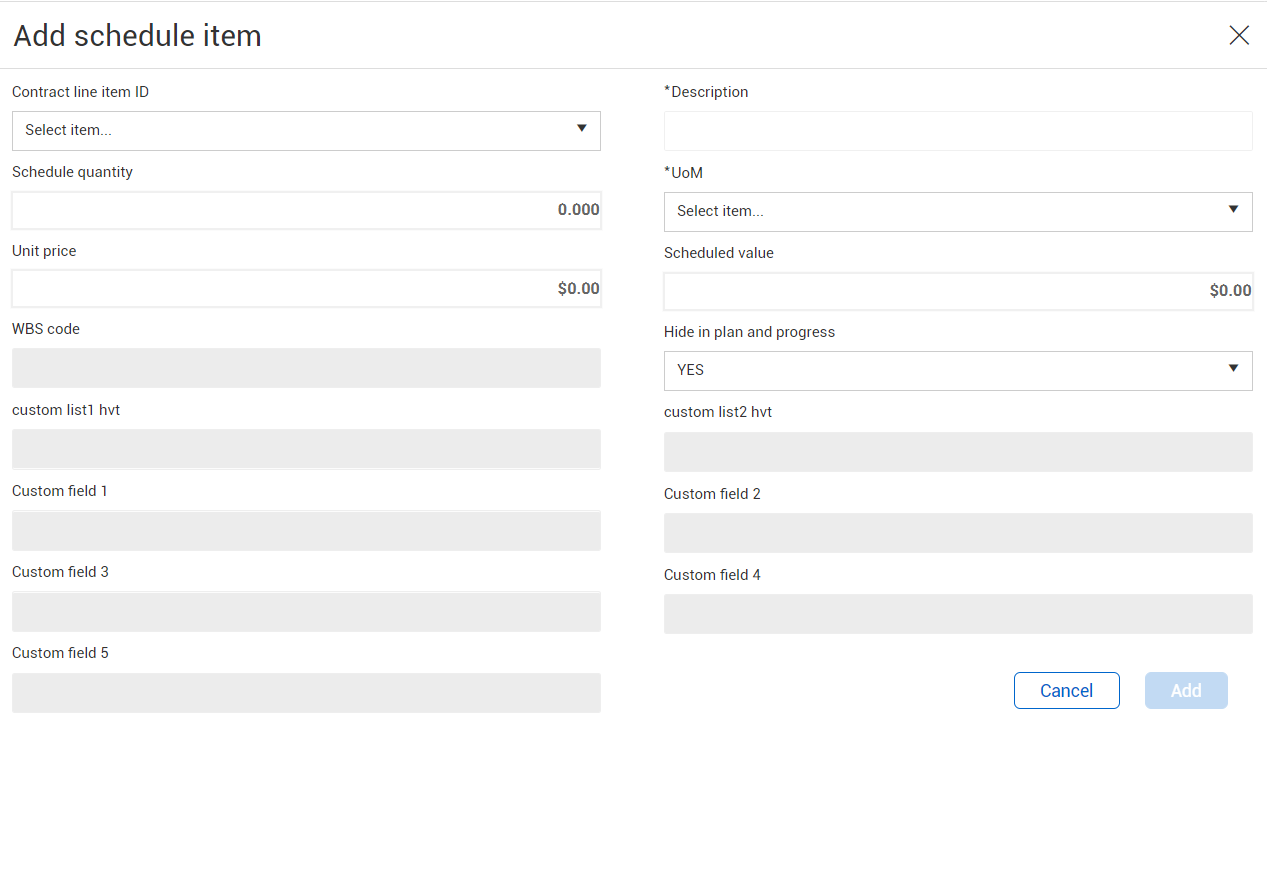Image resolution: width=1267 pixels, height=880 pixels.
Task: Click the custom list1 hvt field
Action: (306, 449)
